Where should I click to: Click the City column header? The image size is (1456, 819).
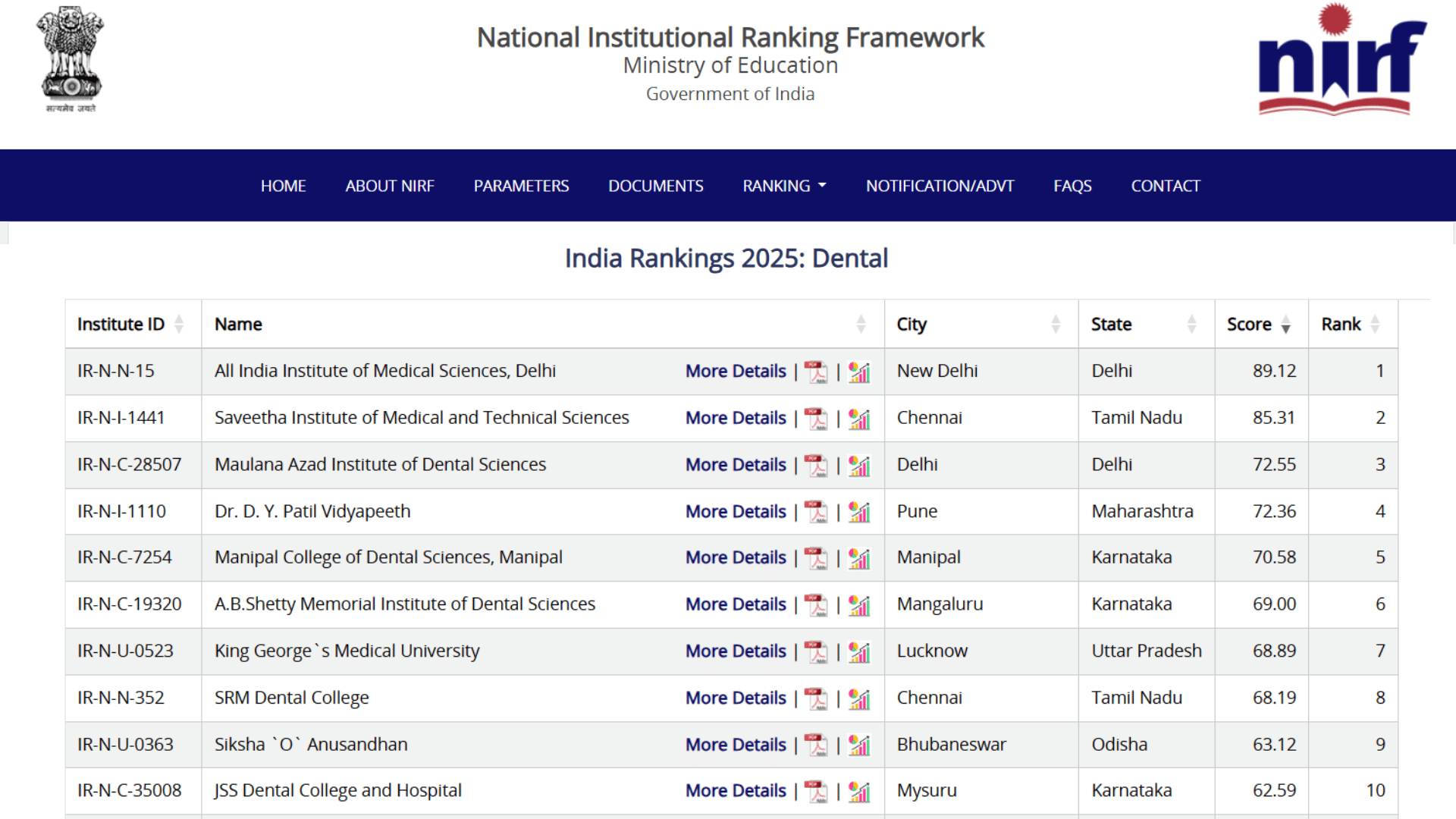coord(912,325)
